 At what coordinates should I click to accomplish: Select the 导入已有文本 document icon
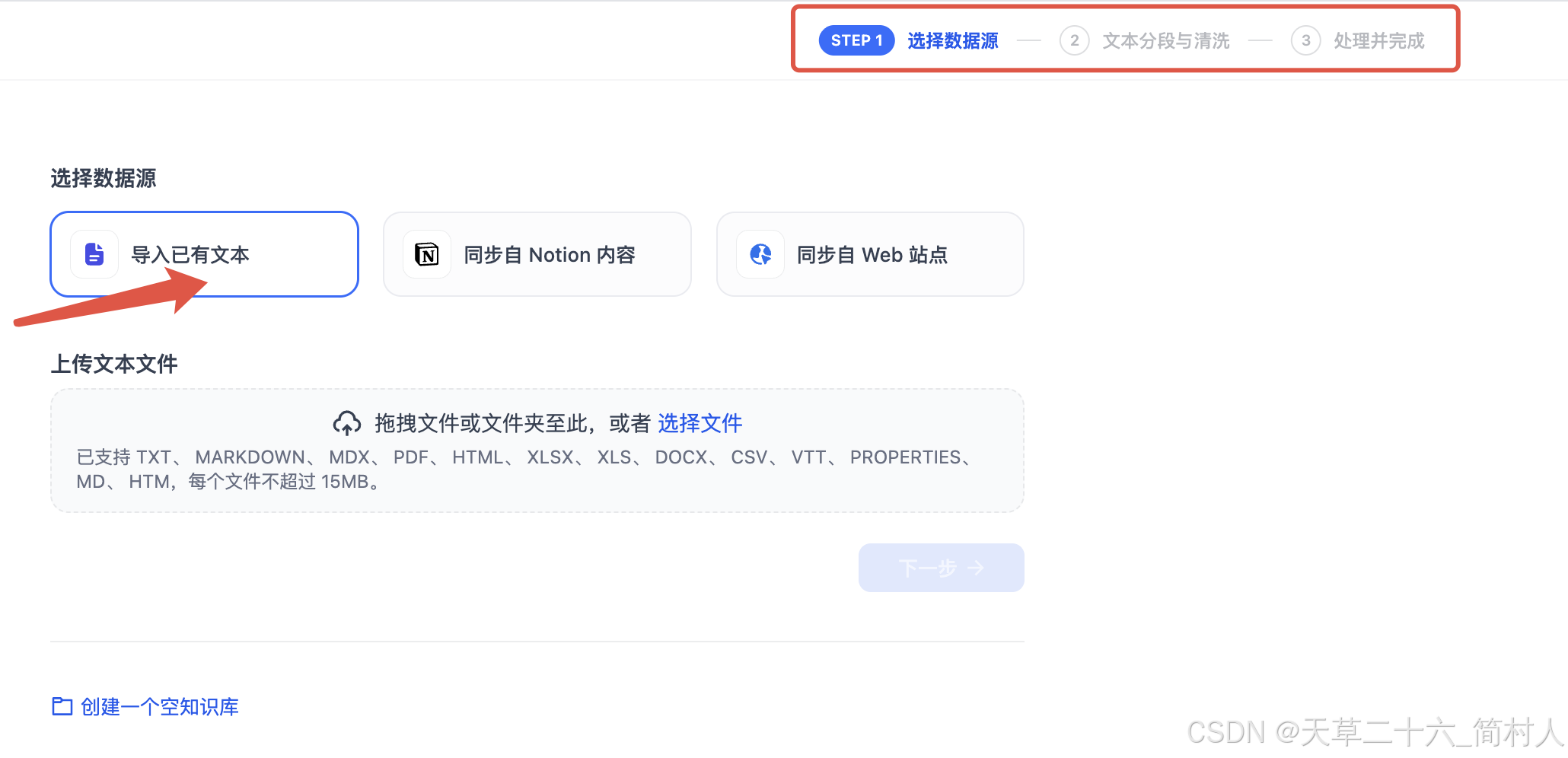[93, 254]
